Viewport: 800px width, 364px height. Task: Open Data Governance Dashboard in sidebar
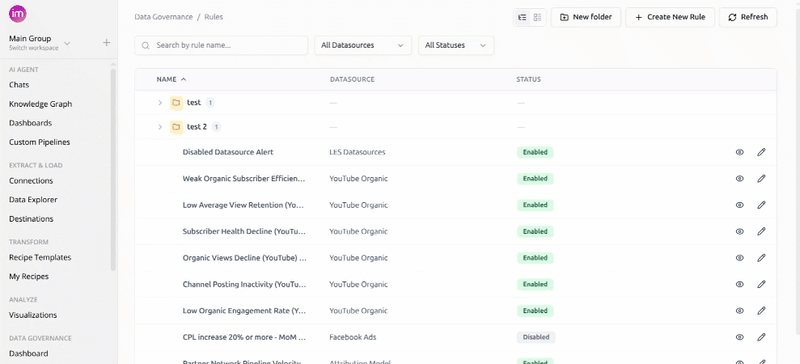coord(29,353)
